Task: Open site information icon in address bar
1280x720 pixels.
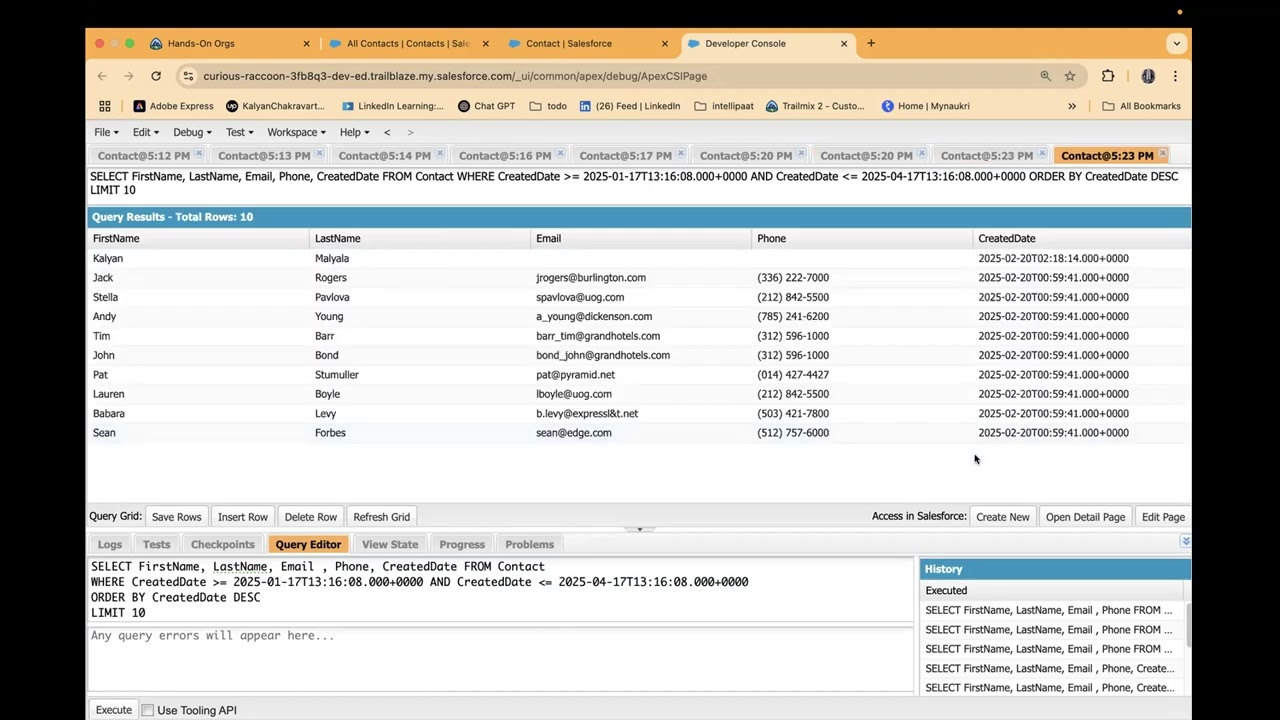Action: click(x=188, y=76)
